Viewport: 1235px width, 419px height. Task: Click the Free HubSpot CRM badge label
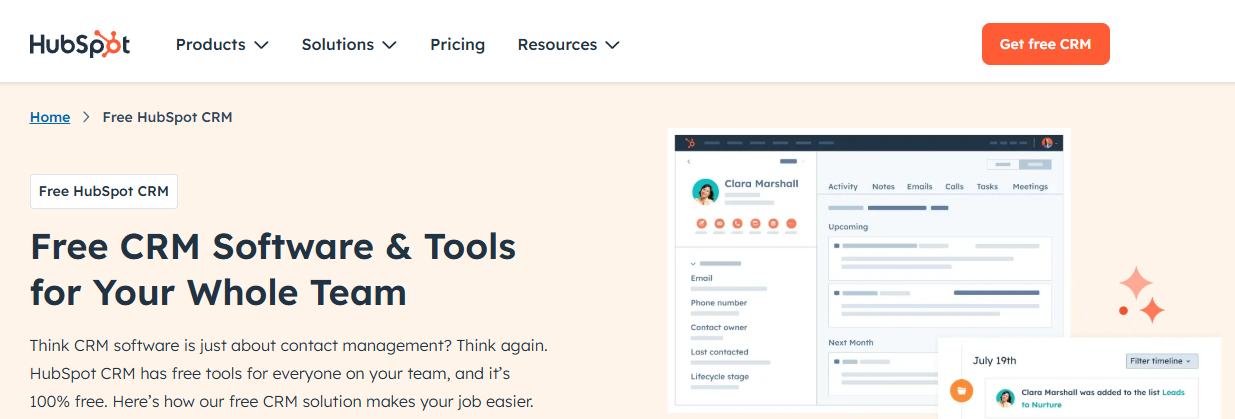(x=104, y=191)
